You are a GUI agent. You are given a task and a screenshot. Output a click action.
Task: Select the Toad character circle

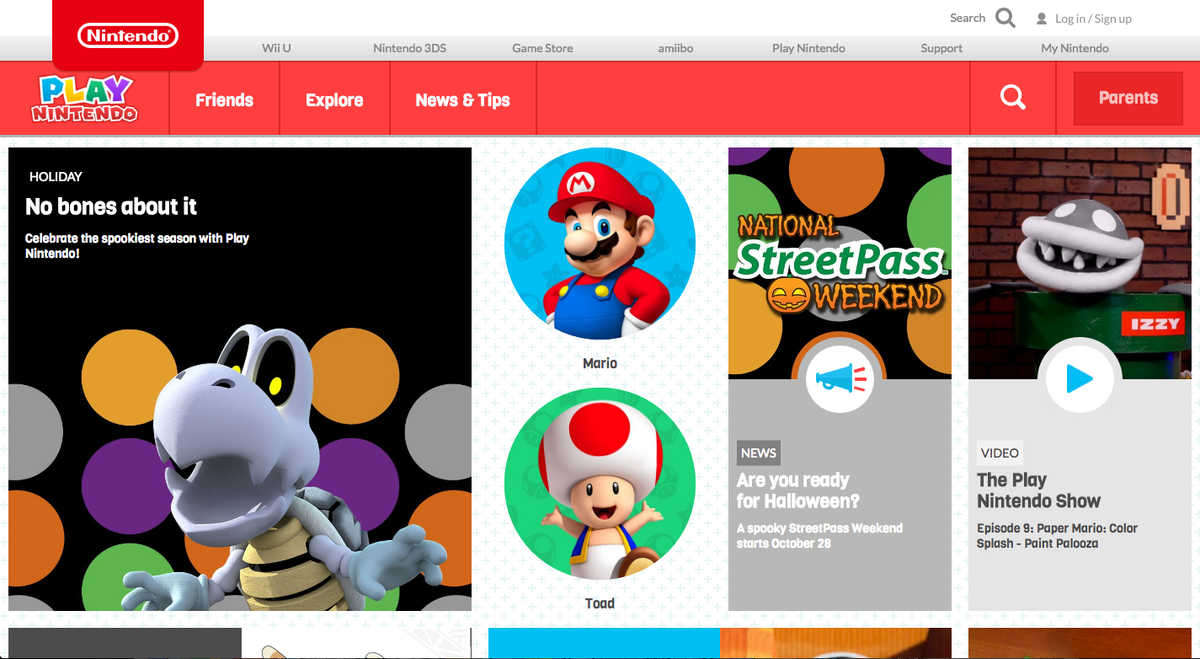(x=599, y=483)
